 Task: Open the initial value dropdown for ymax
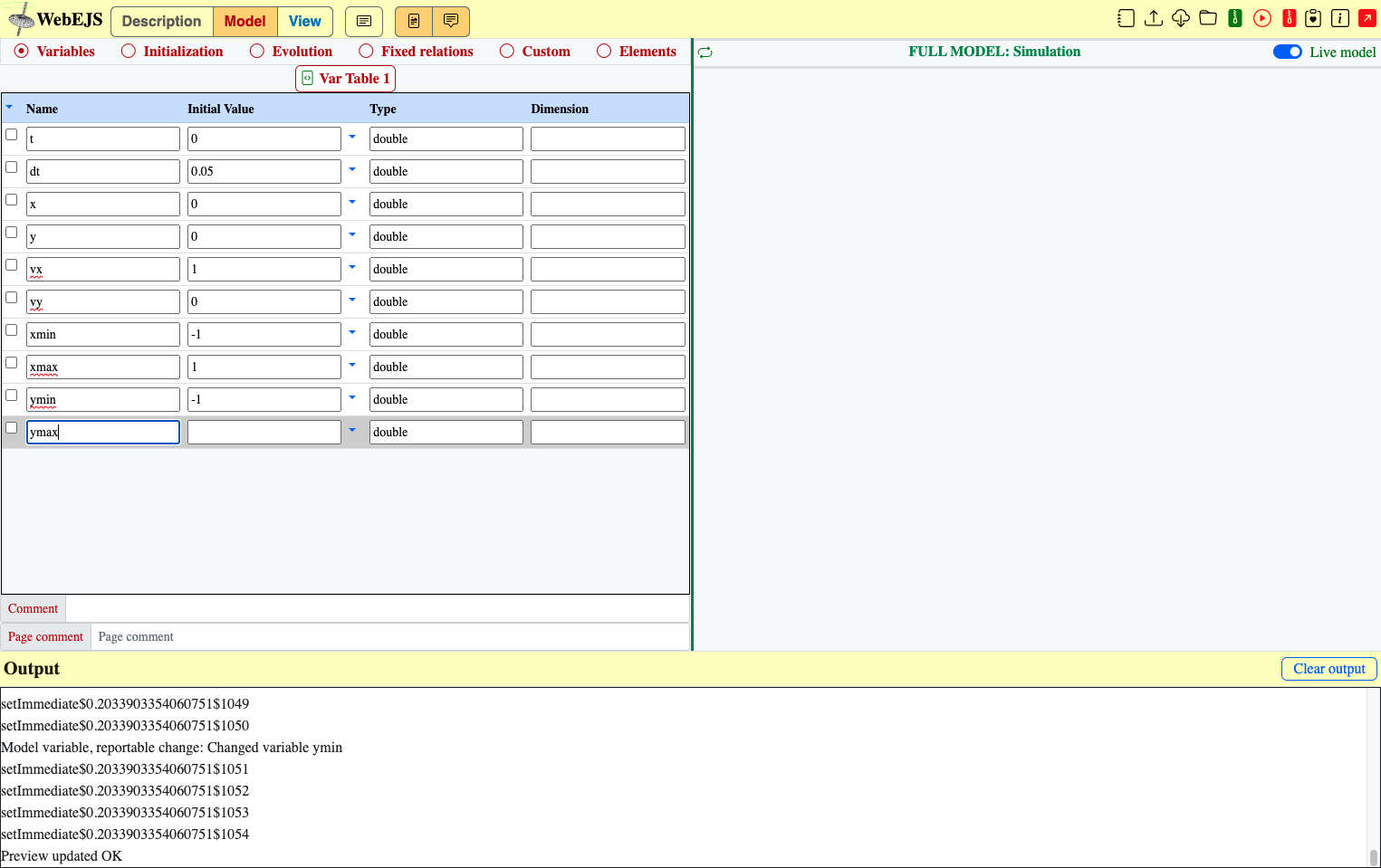352,431
